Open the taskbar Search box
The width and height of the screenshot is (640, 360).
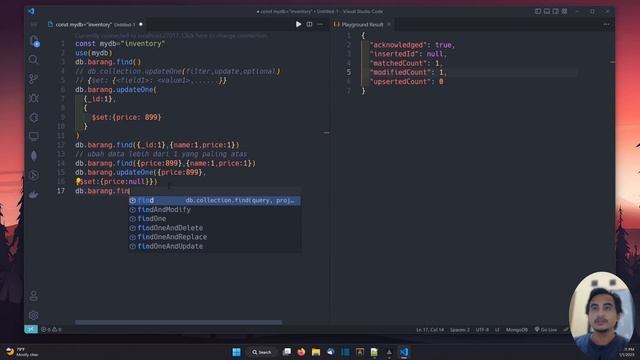[262, 352]
